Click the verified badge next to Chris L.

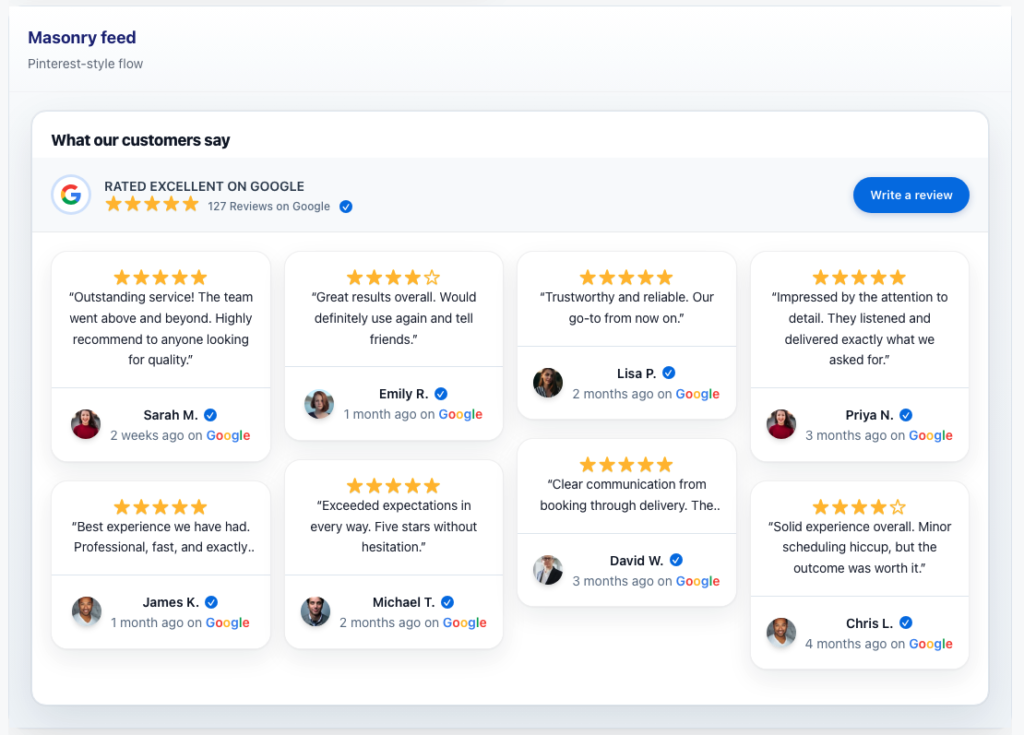pyautogui.click(x=906, y=623)
